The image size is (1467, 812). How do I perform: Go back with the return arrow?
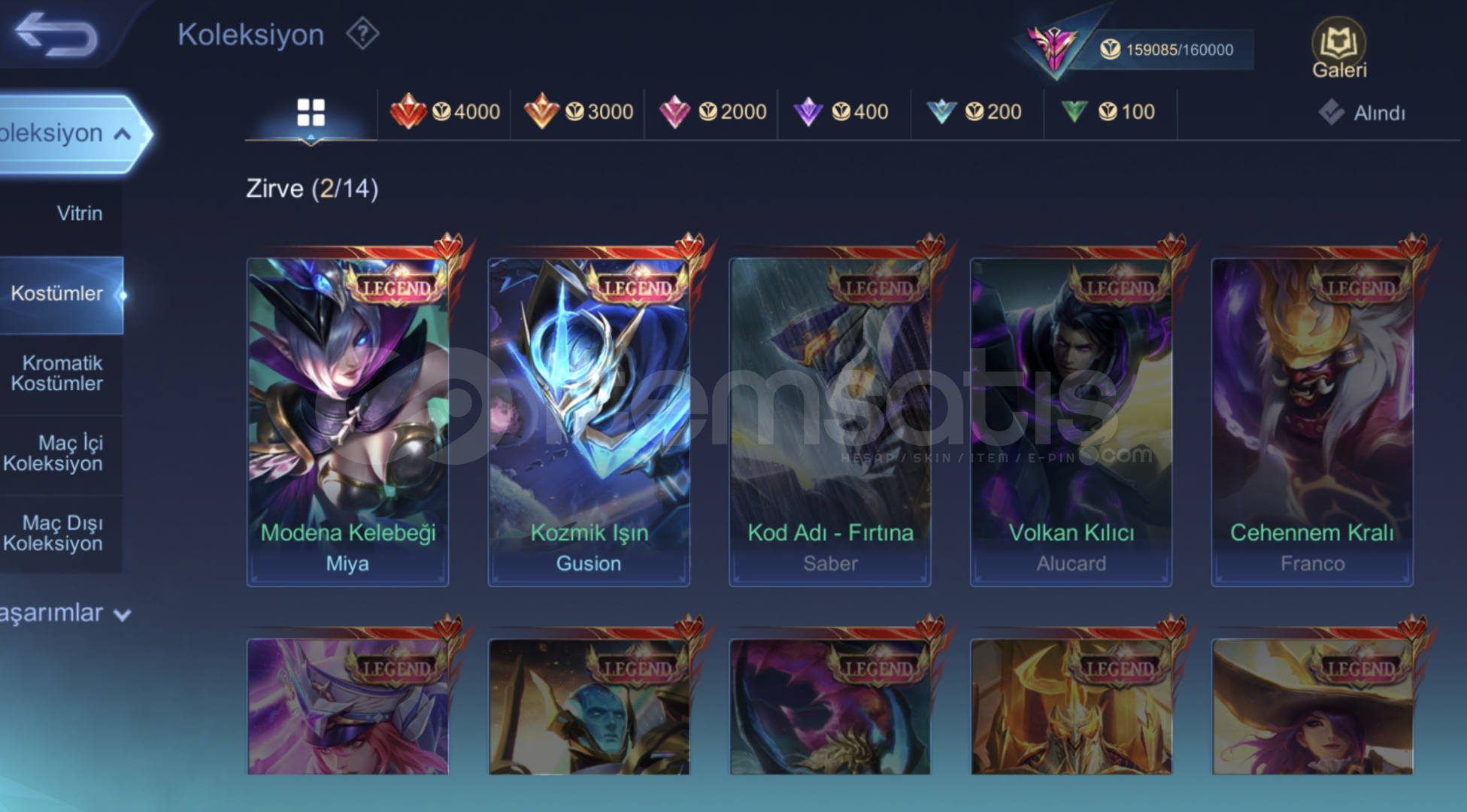pos(56,35)
